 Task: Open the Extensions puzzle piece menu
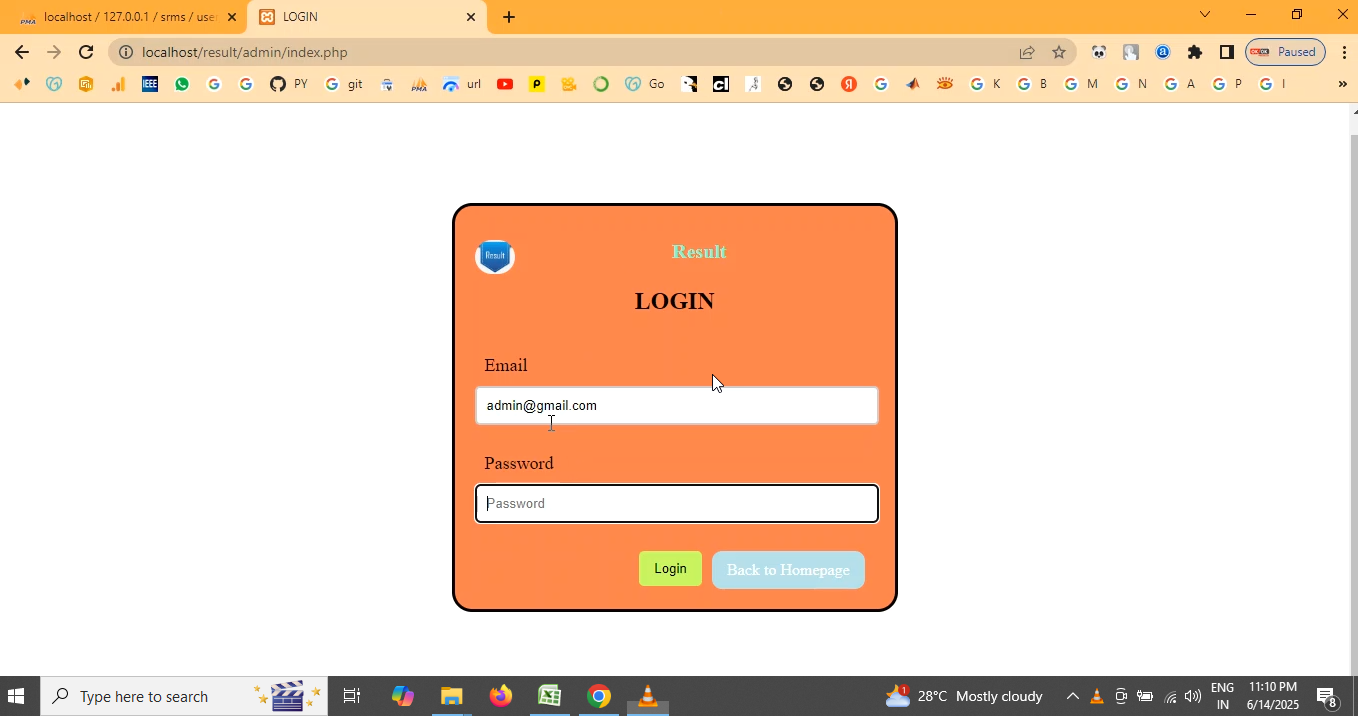click(1195, 52)
